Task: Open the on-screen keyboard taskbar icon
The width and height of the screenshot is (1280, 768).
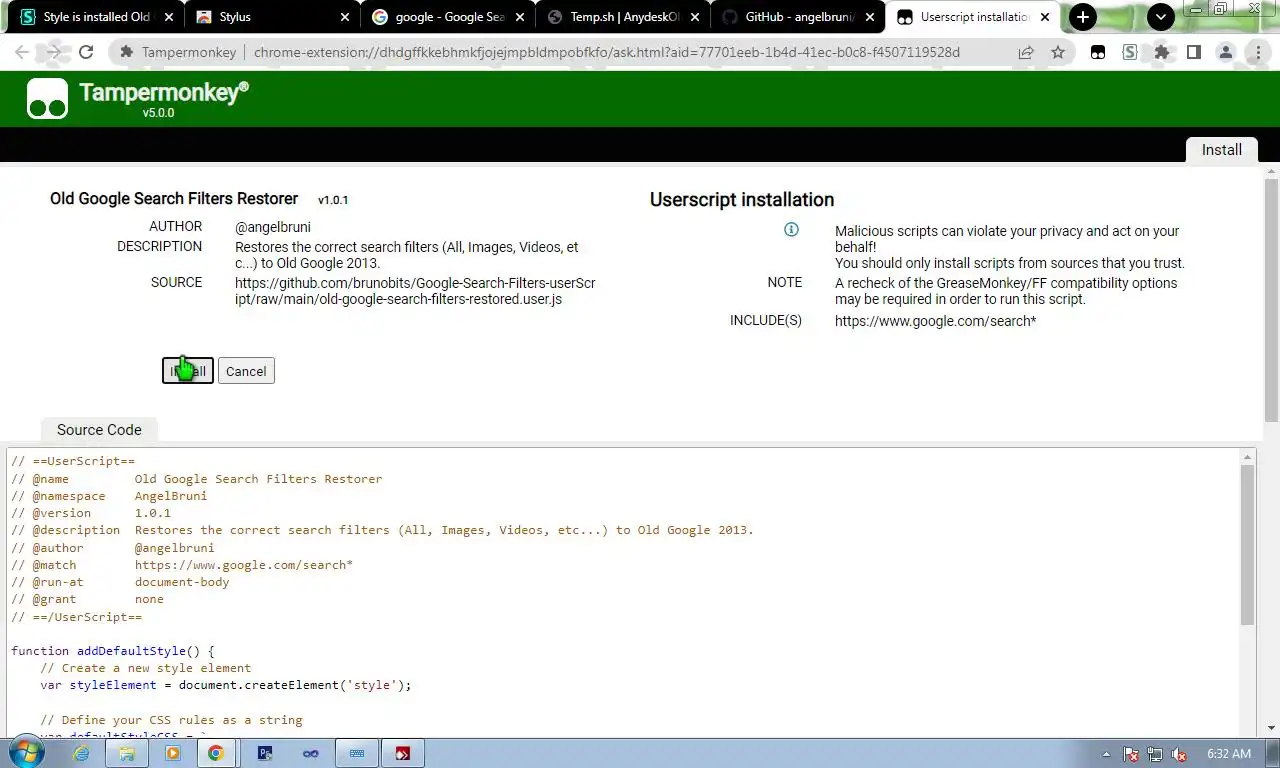Action: point(357,753)
